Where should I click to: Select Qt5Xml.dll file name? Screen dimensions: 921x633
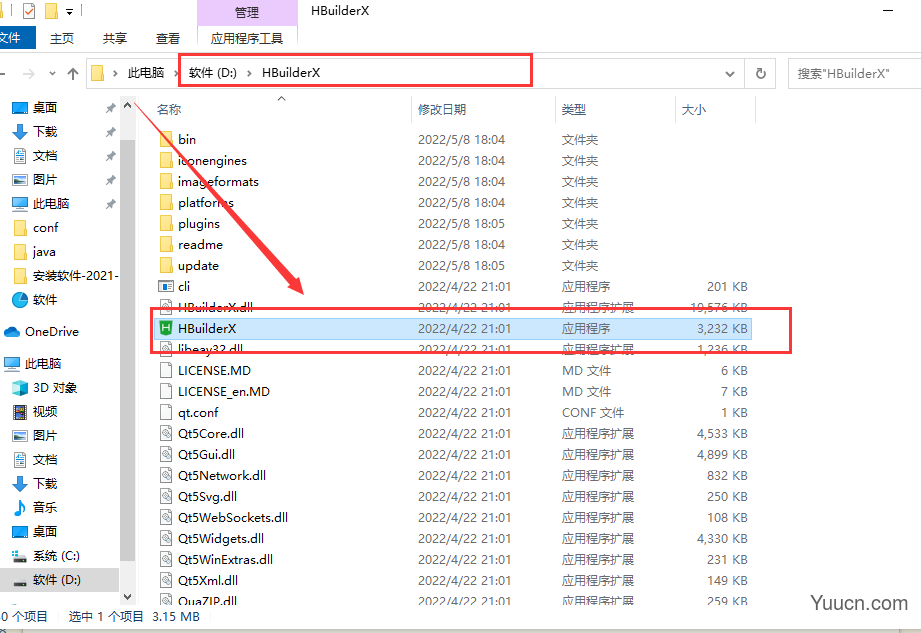(x=208, y=581)
